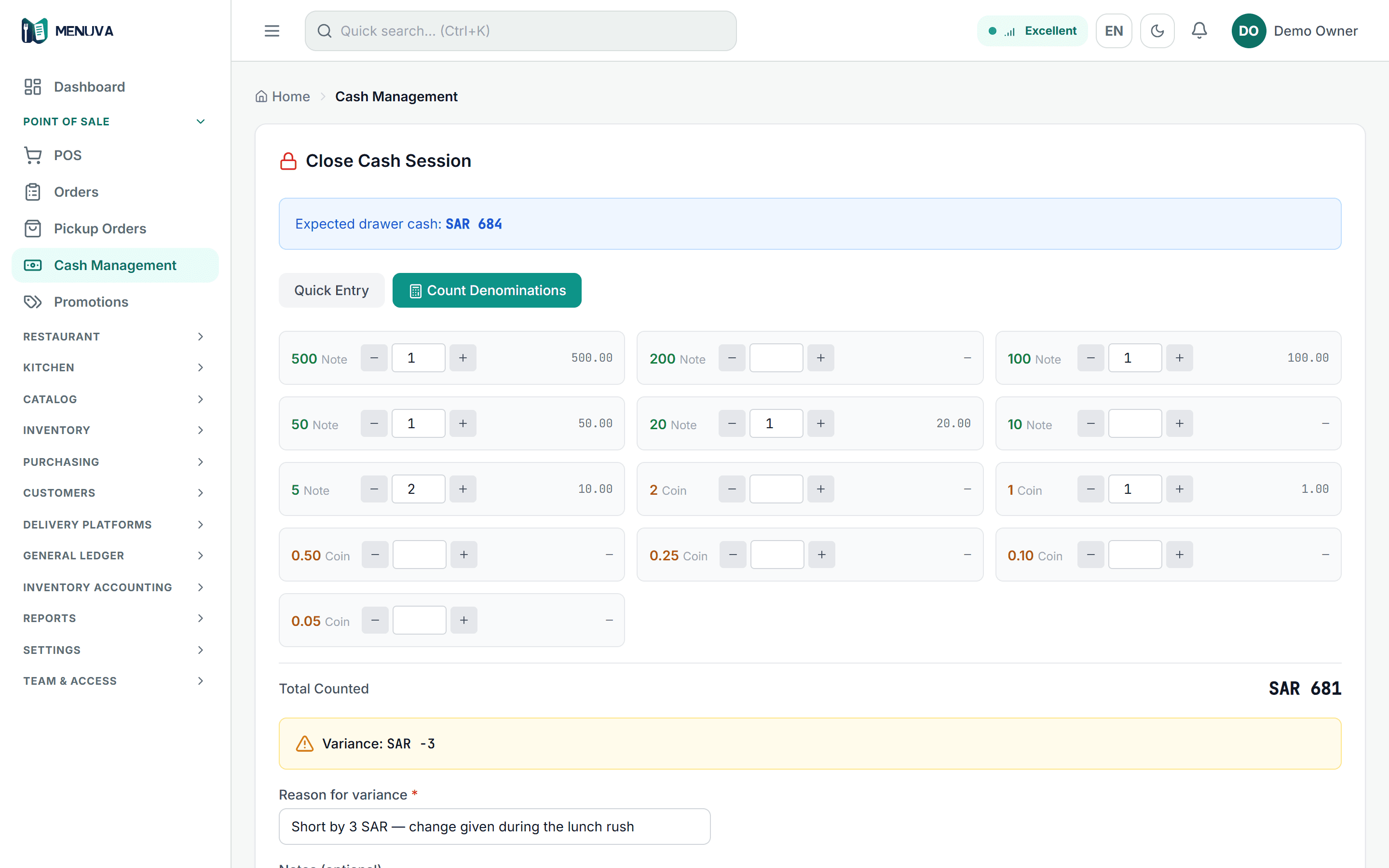Expand the Inventory section
1389x868 pixels.
115,430
